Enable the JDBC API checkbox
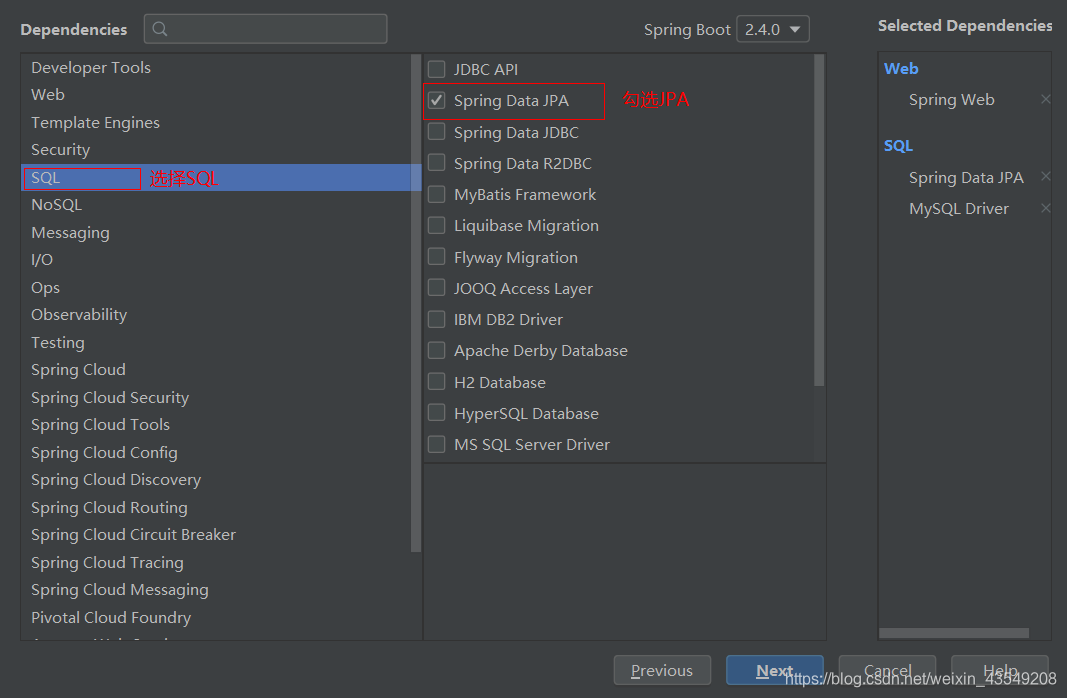Screen dimensions: 1067x698 [436, 69]
